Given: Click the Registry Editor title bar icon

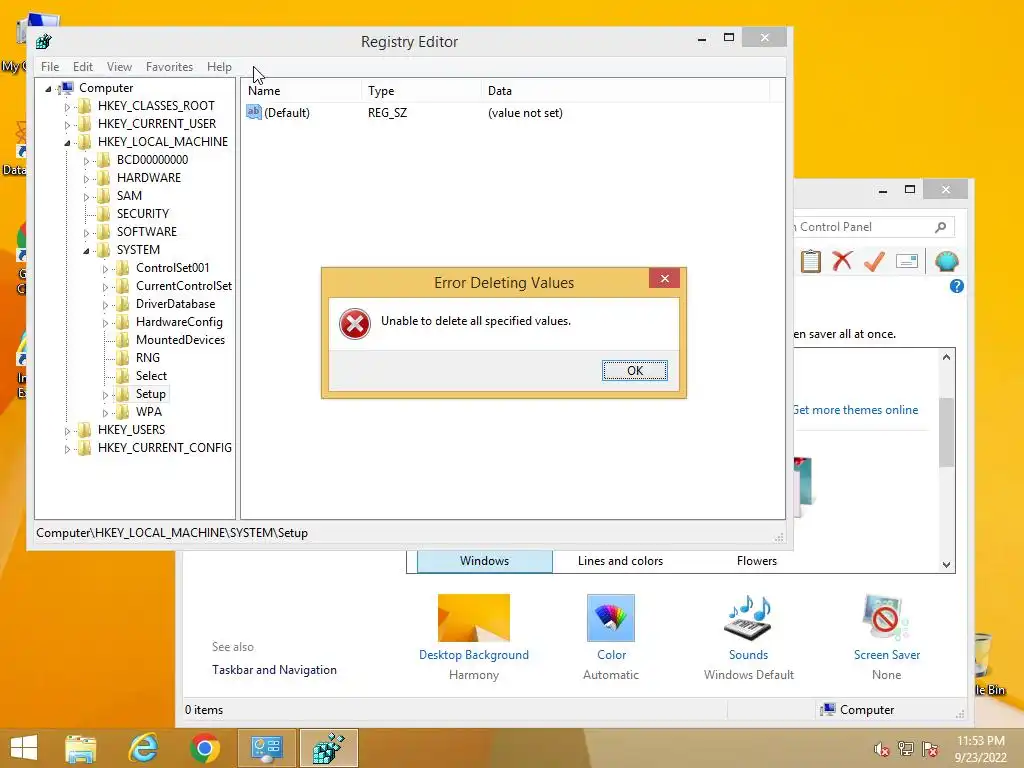Looking at the screenshot, I should (x=44, y=41).
